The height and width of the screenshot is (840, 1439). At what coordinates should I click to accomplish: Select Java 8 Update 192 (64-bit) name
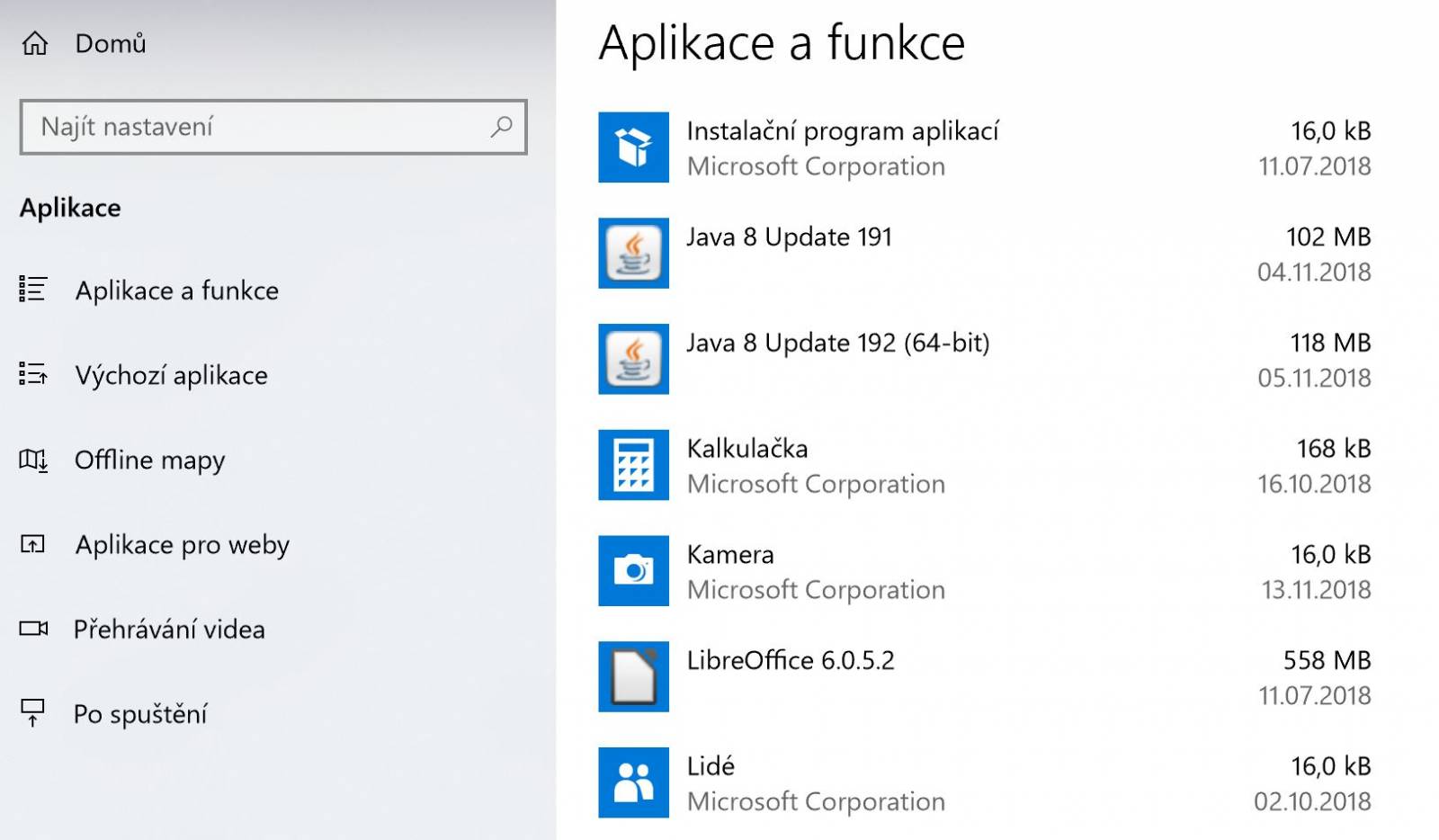(x=838, y=343)
